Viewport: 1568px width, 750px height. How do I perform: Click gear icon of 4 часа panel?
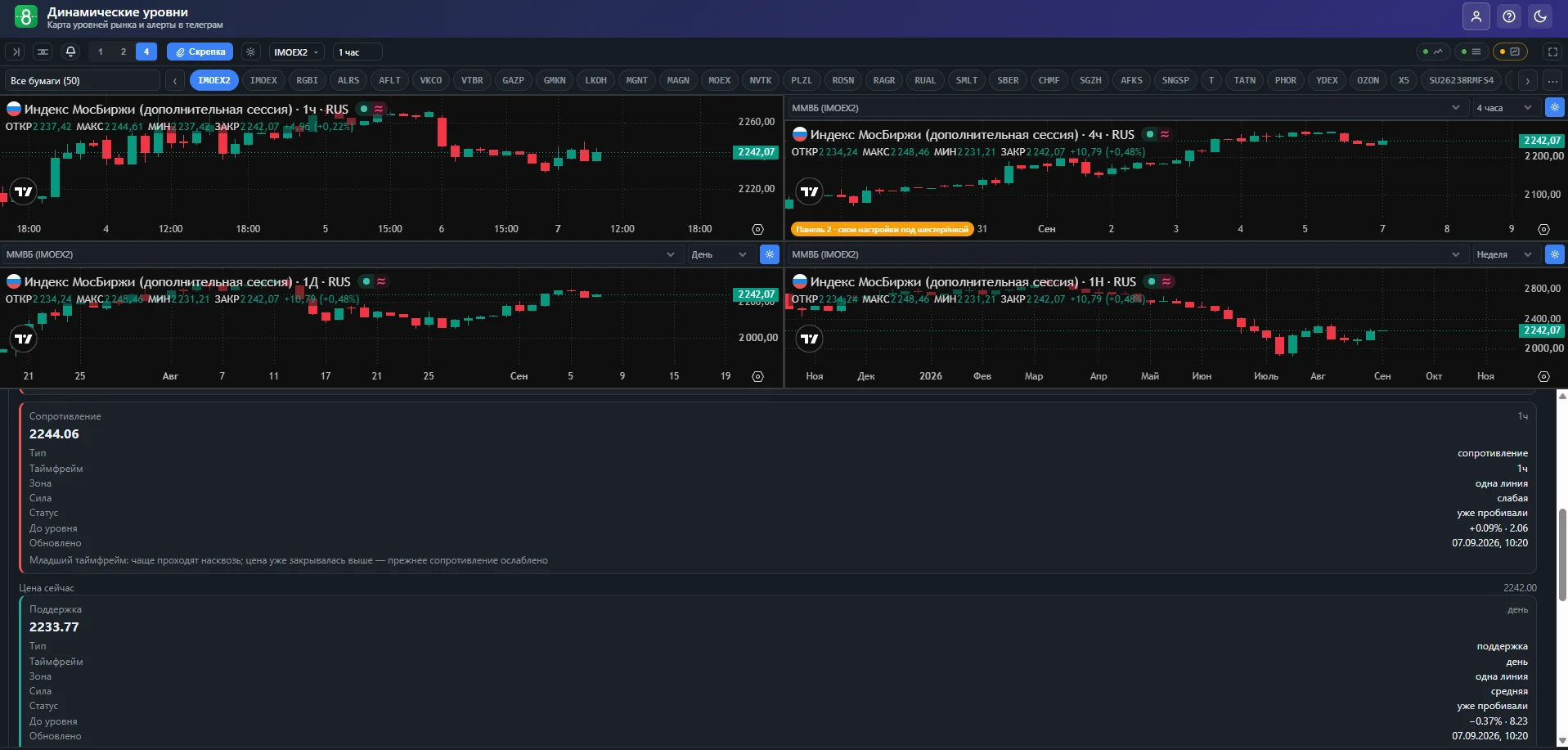tap(1554, 107)
